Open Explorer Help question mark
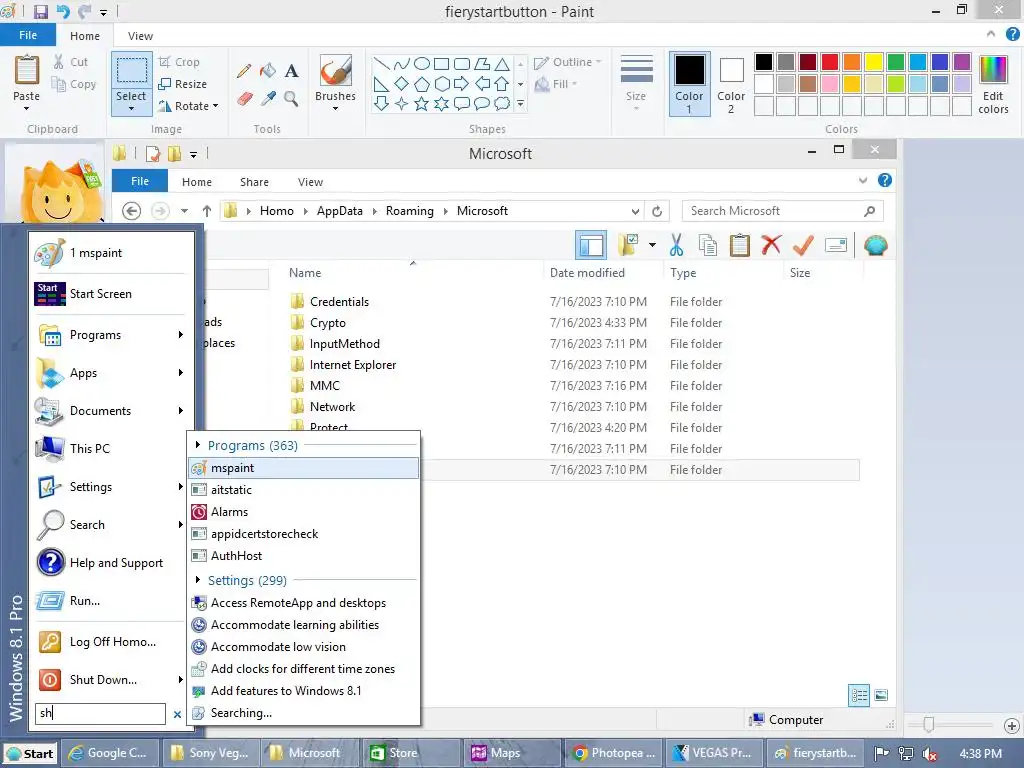The height and width of the screenshot is (768, 1024). (885, 181)
